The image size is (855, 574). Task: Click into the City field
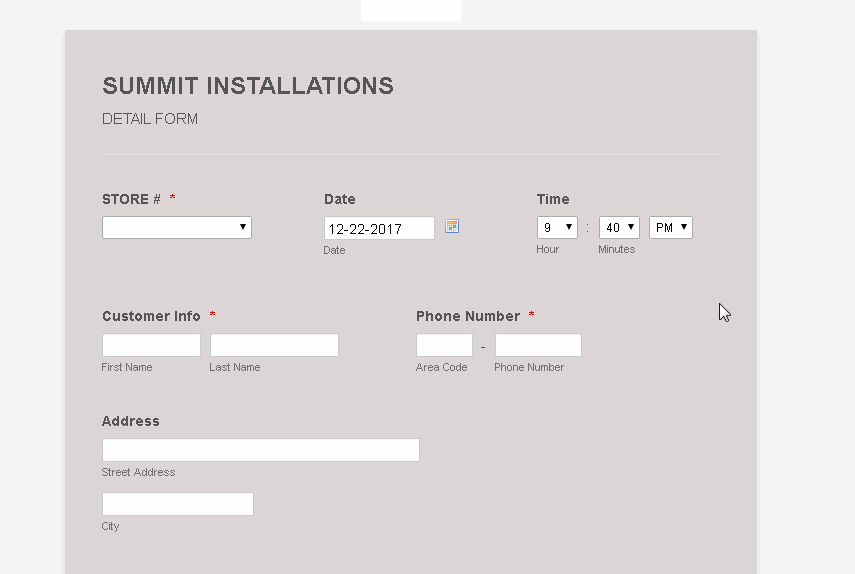[x=178, y=504]
